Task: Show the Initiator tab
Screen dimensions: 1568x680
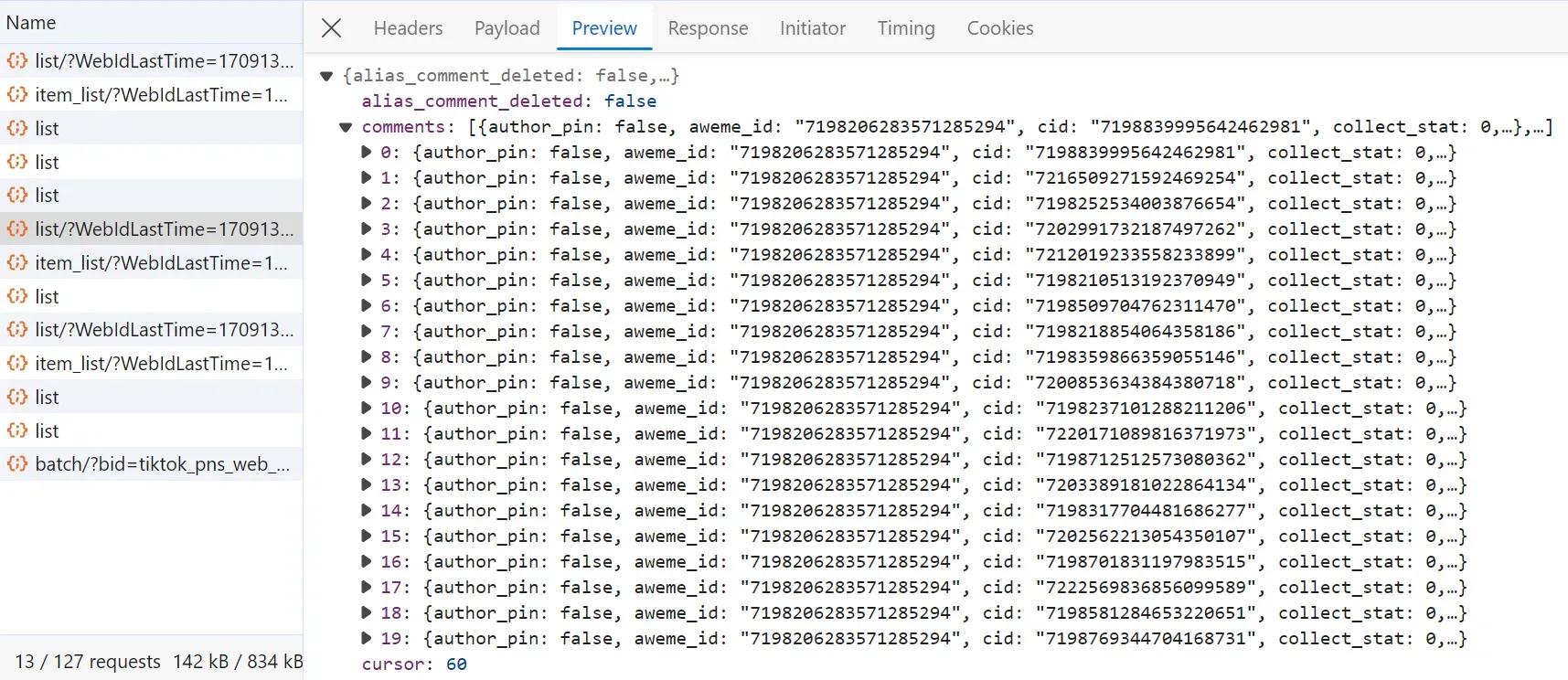Action: click(813, 28)
